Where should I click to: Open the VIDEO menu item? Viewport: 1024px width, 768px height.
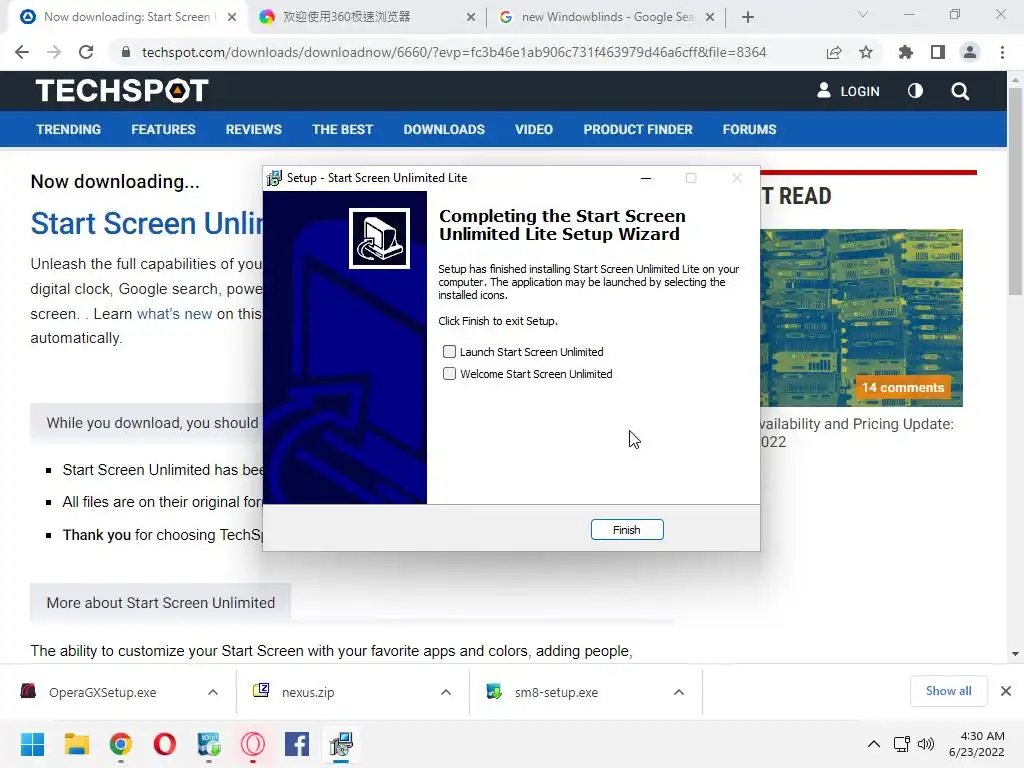(x=534, y=129)
